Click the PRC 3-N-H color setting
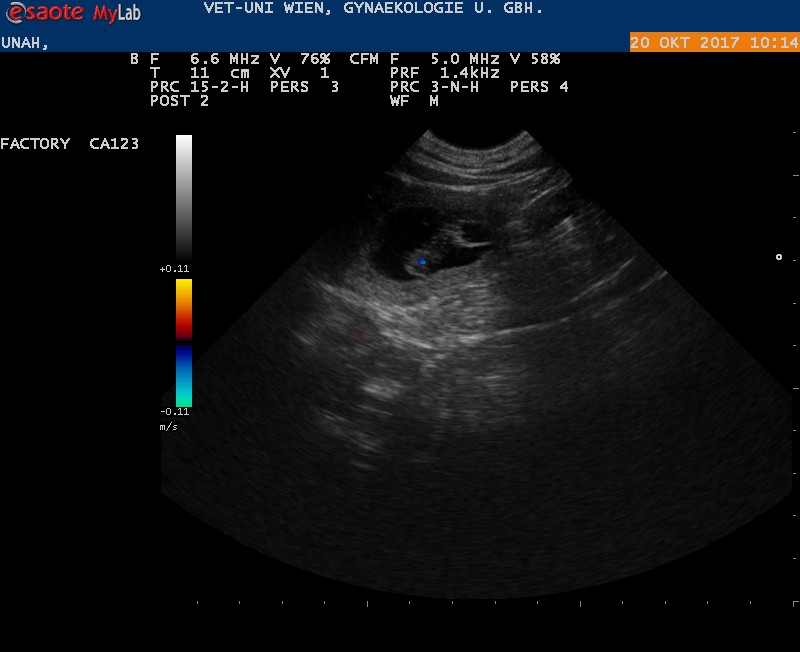The width and height of the screenshot is (800, 652). pos(434,87)
